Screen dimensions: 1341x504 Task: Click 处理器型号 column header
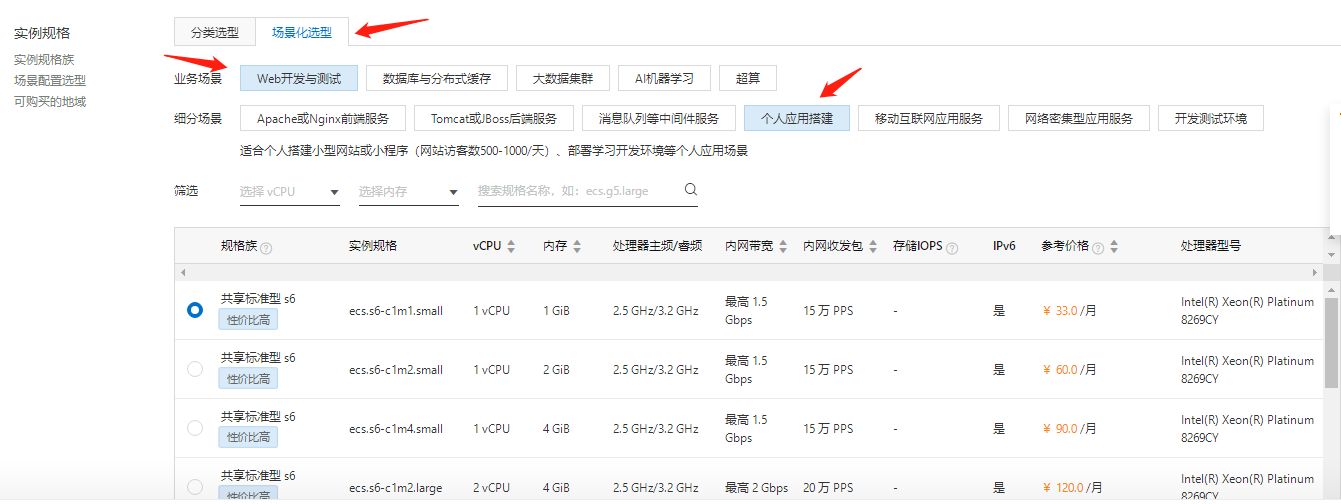pyautogui.click(x=1211, y=246)
